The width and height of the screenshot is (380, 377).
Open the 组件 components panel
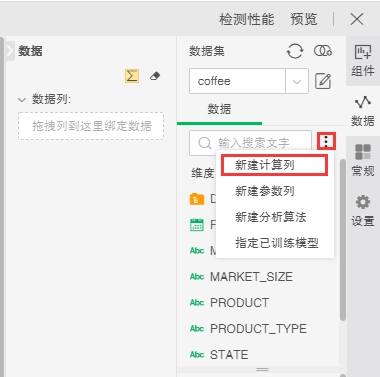363,61
